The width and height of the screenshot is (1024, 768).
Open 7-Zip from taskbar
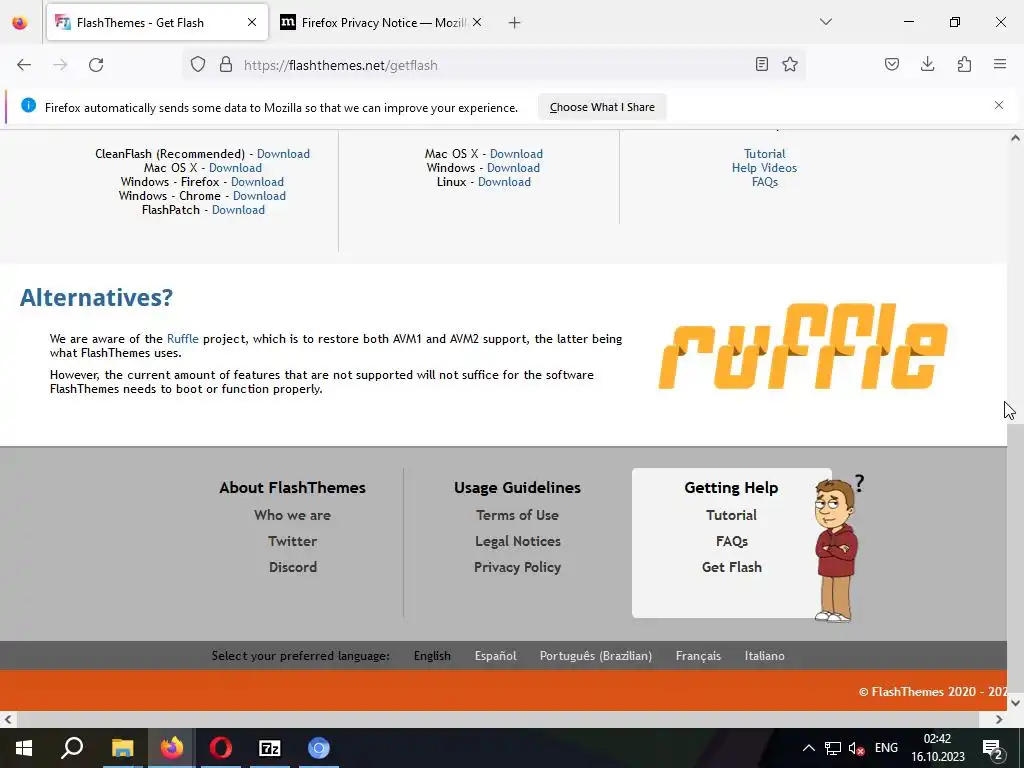270,748
